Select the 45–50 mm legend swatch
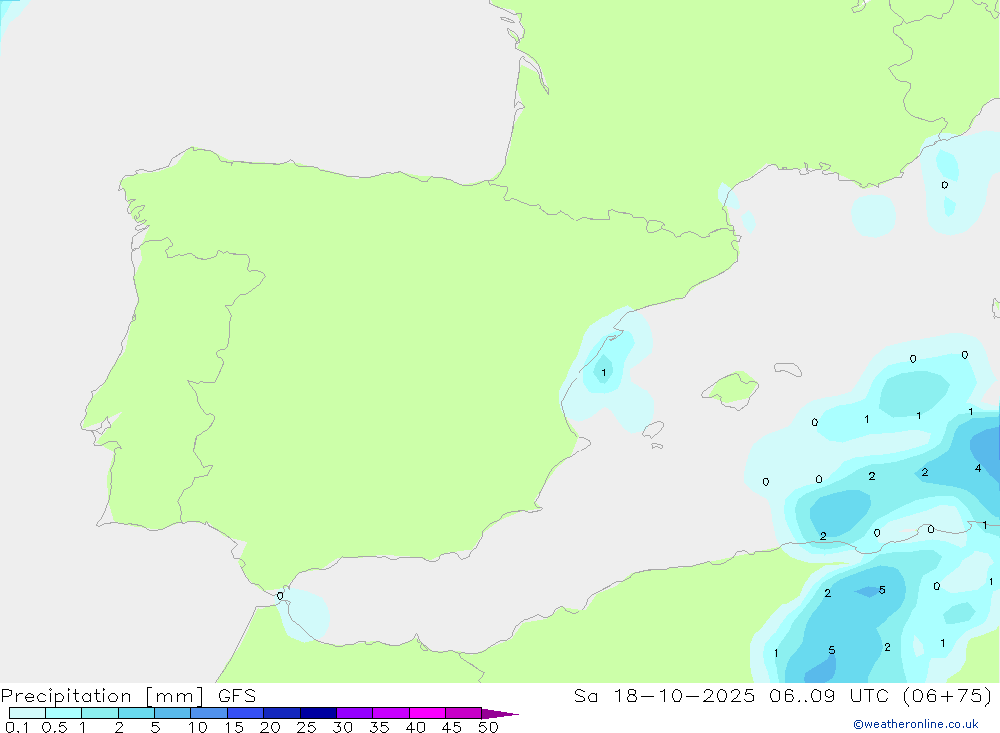The height and width of the screenshot is (733, 1000). pos(463,713)
